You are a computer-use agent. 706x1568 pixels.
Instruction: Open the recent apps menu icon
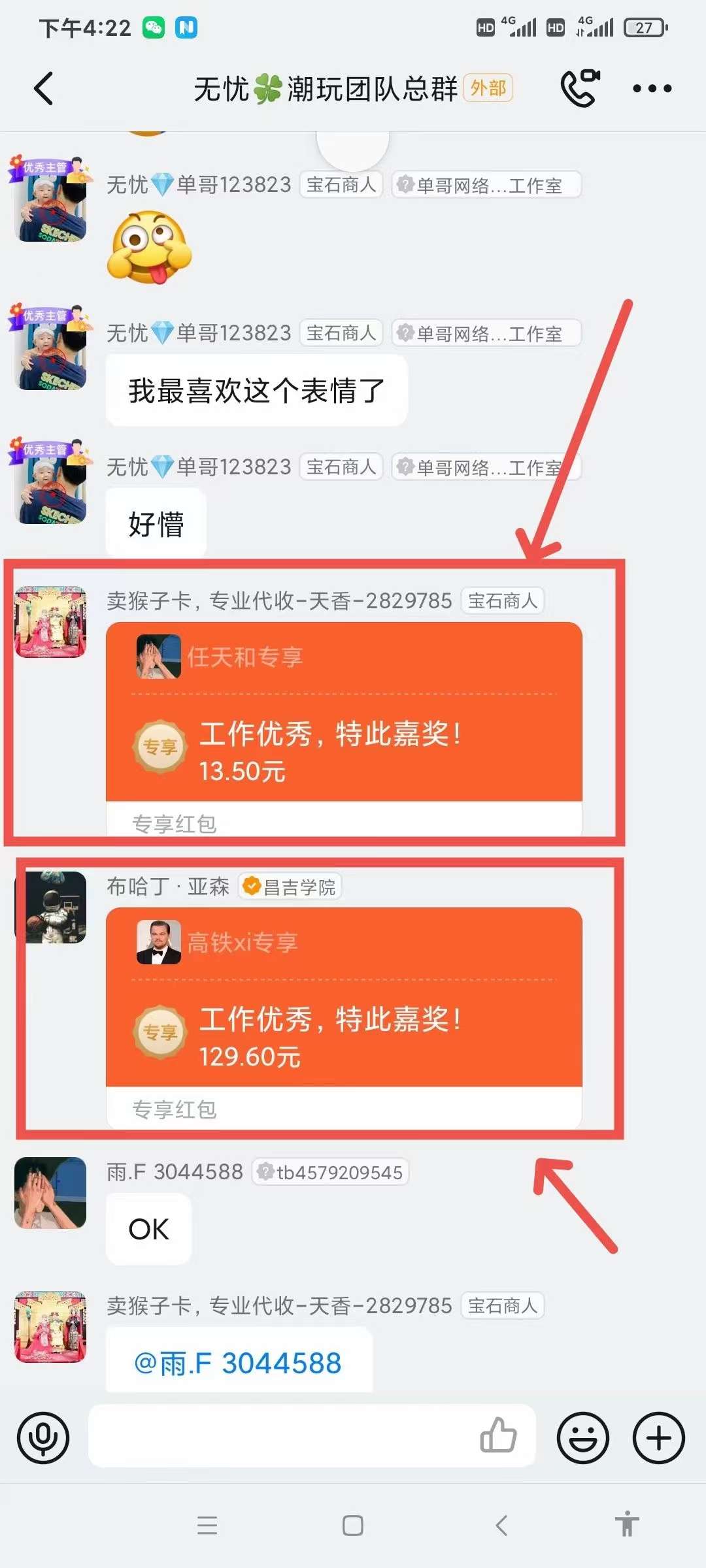click(x=207, y=1526)
